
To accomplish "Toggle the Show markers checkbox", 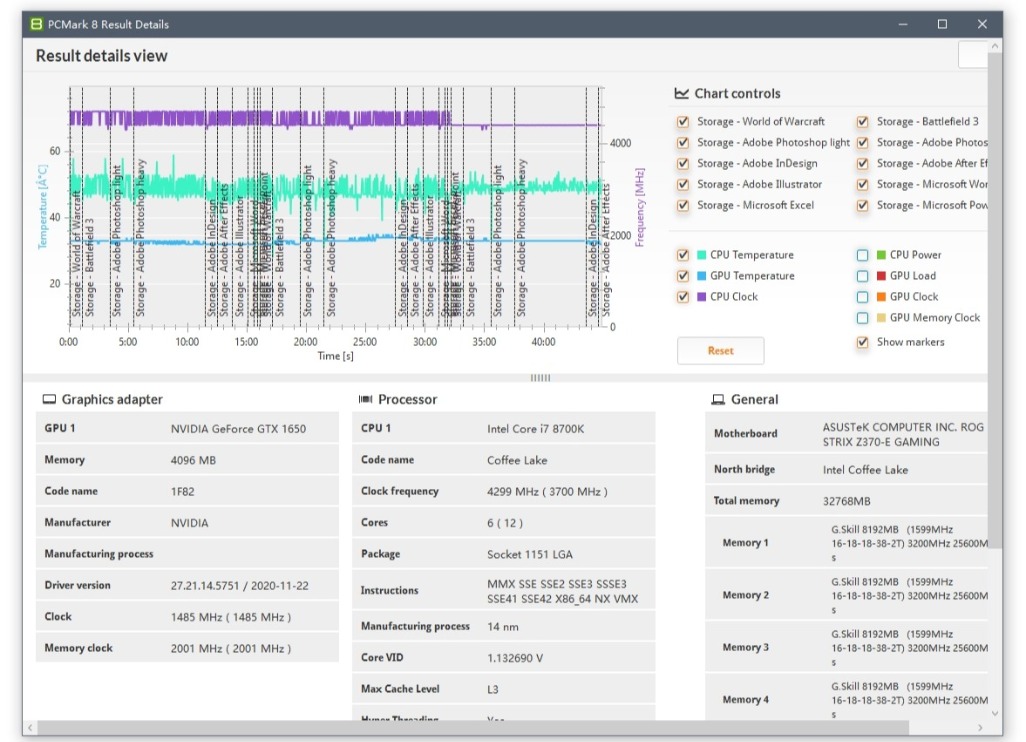I will coord(862,342).
